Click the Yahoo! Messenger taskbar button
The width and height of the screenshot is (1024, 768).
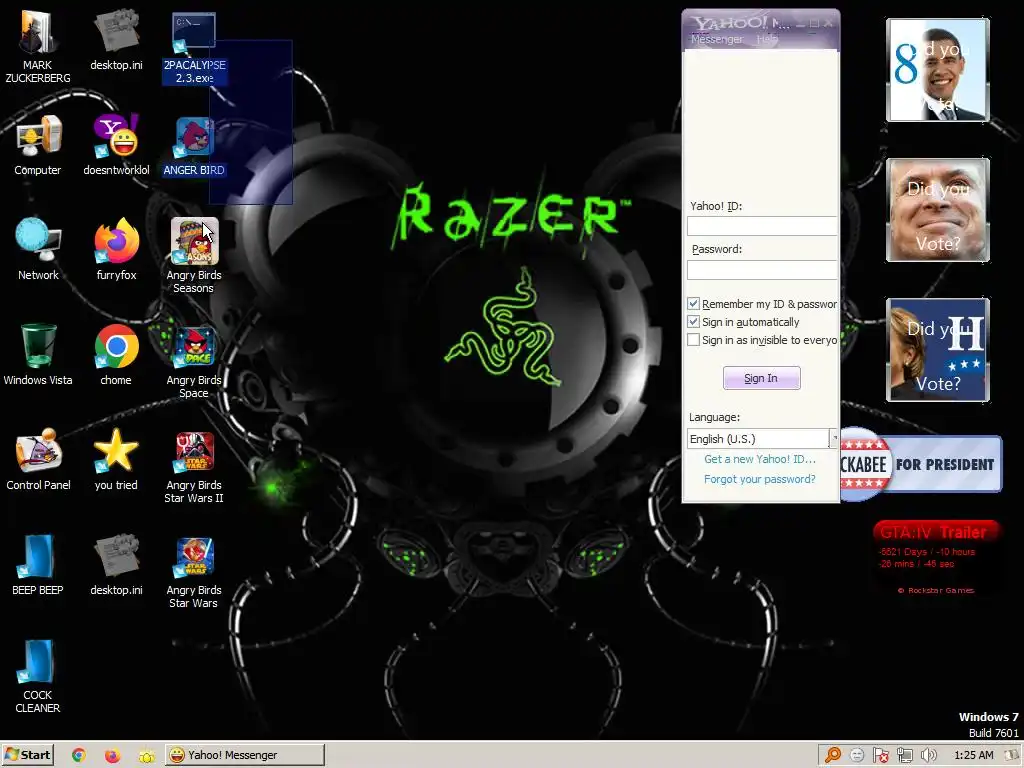[x=244, y=755]
